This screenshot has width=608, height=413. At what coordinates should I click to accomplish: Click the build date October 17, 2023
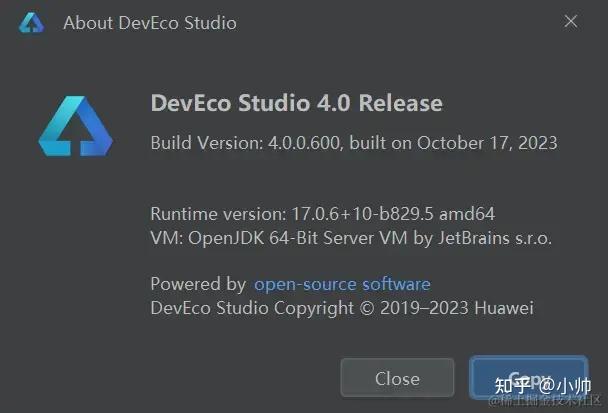[487, 142]
